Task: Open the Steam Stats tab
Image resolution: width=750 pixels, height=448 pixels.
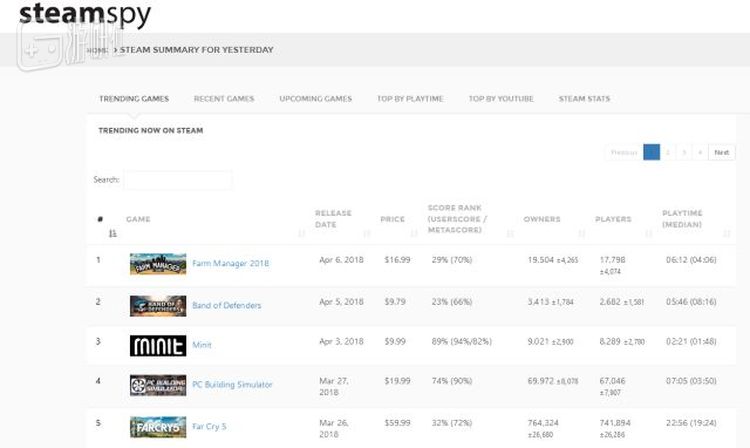Action: pos(584,99)
